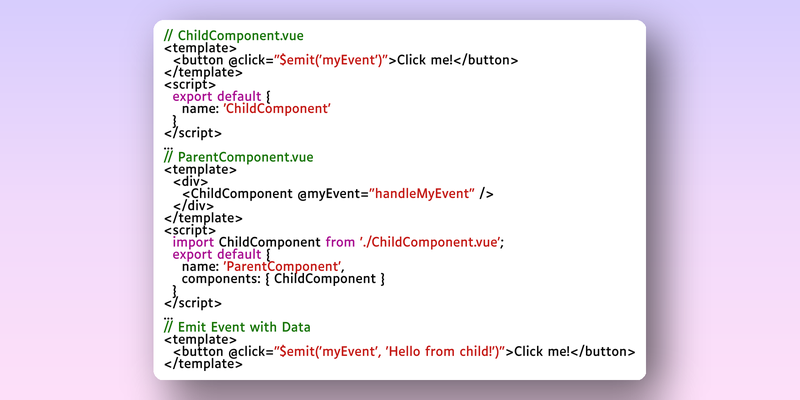The height and width of the screenshot is (400, 800).
Task: Select the '// ParentComponent.vue' comment line
Action: tap(239, 157)
